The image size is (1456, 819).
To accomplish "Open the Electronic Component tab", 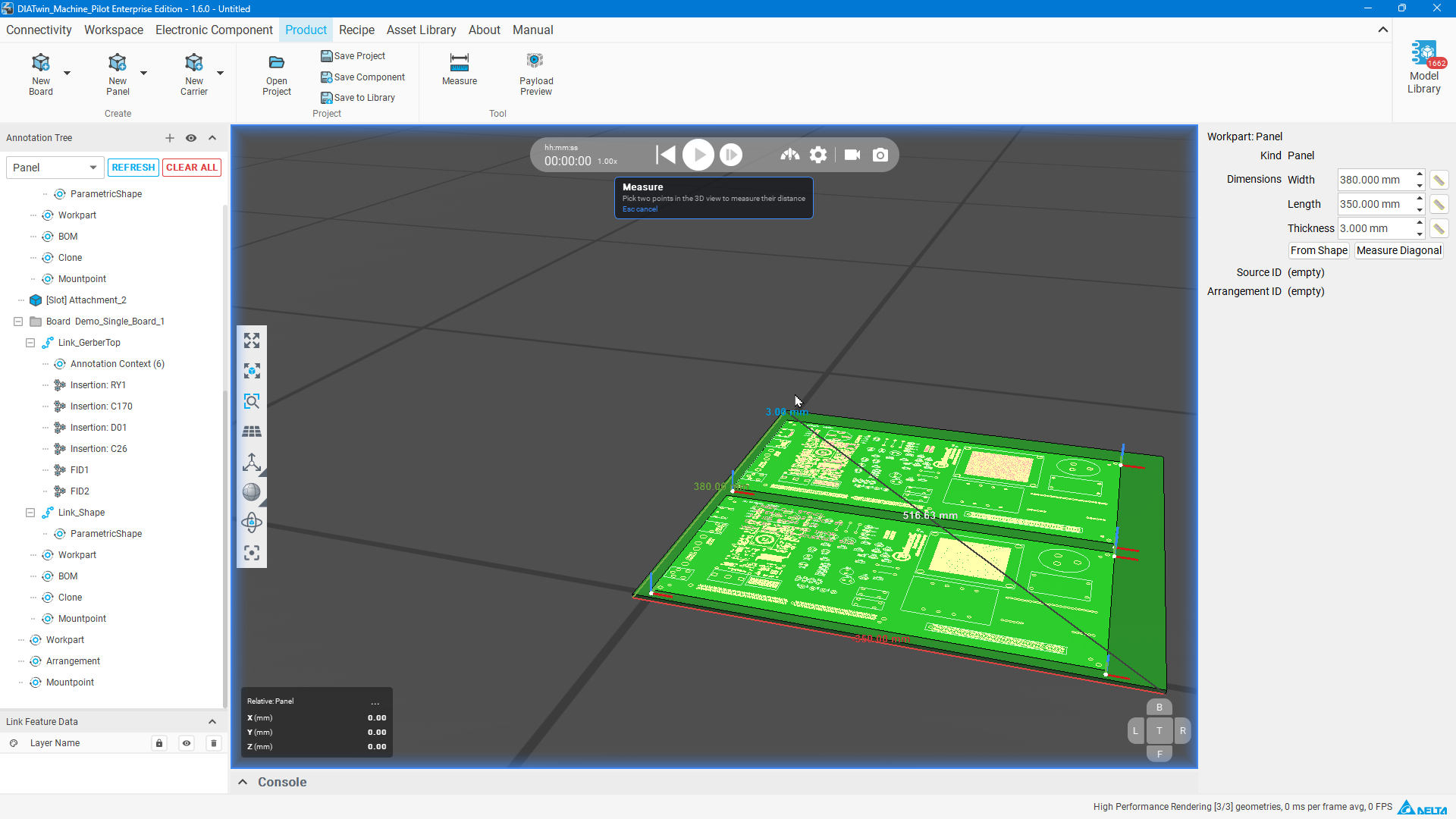I will point(214,30).
